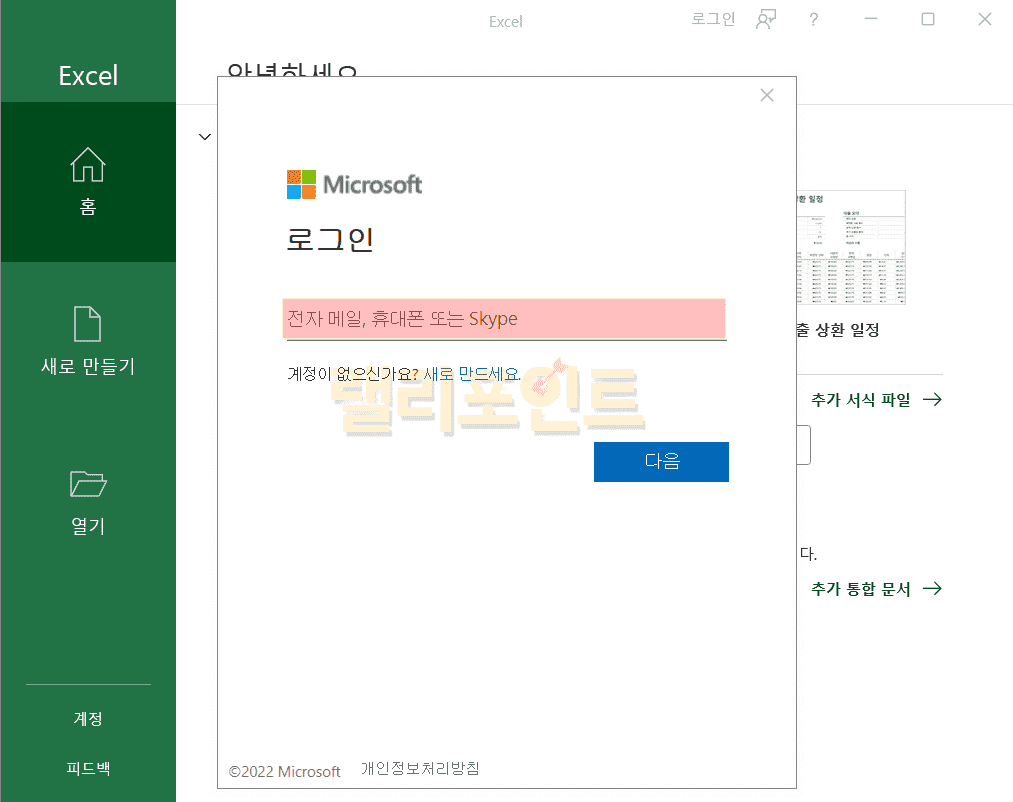Image resolution: width=1013 pixels, height=802 pixels.
Task: Minimize the Excel window
Action: 871,19
